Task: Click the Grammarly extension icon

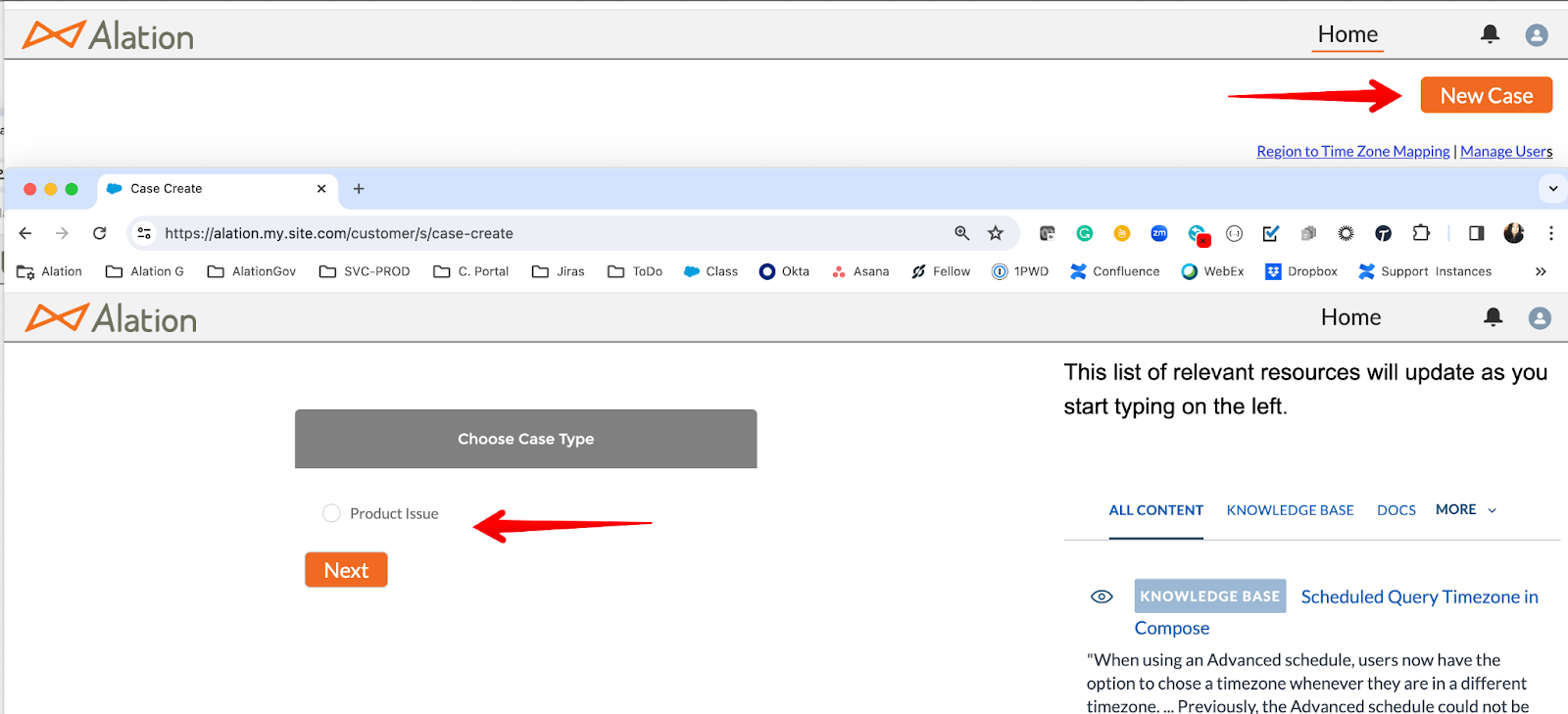Action: coord(1084,233)
